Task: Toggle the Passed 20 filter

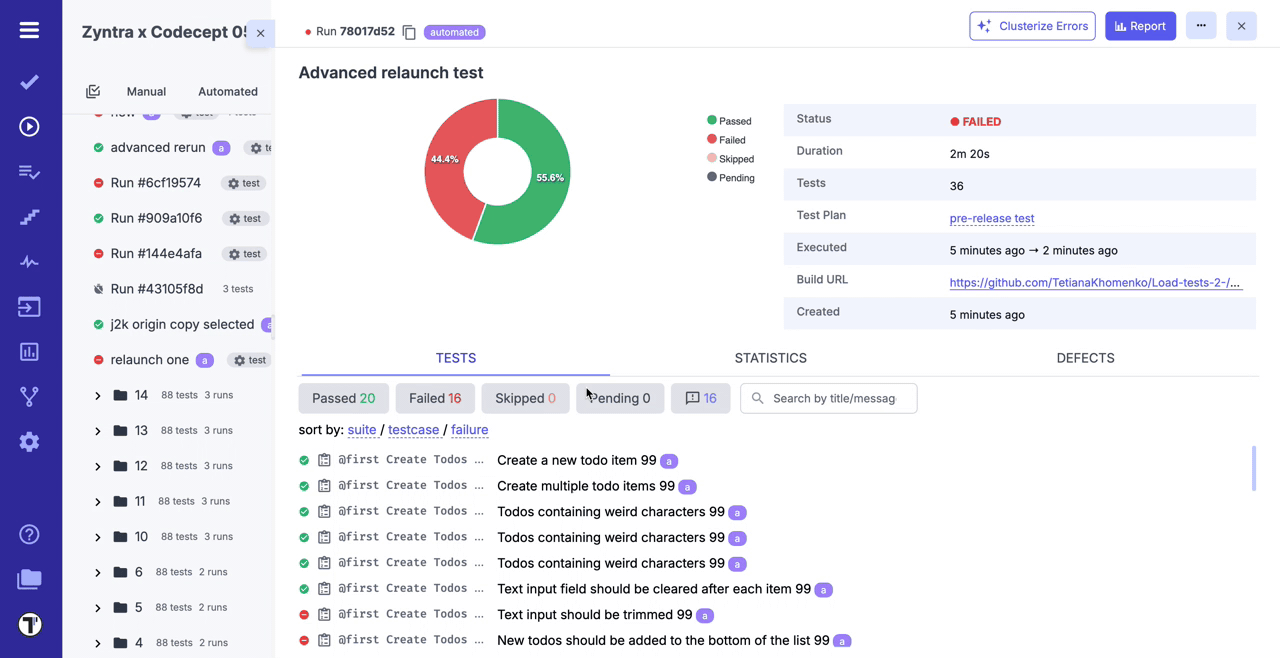Action: pos(343,398)
